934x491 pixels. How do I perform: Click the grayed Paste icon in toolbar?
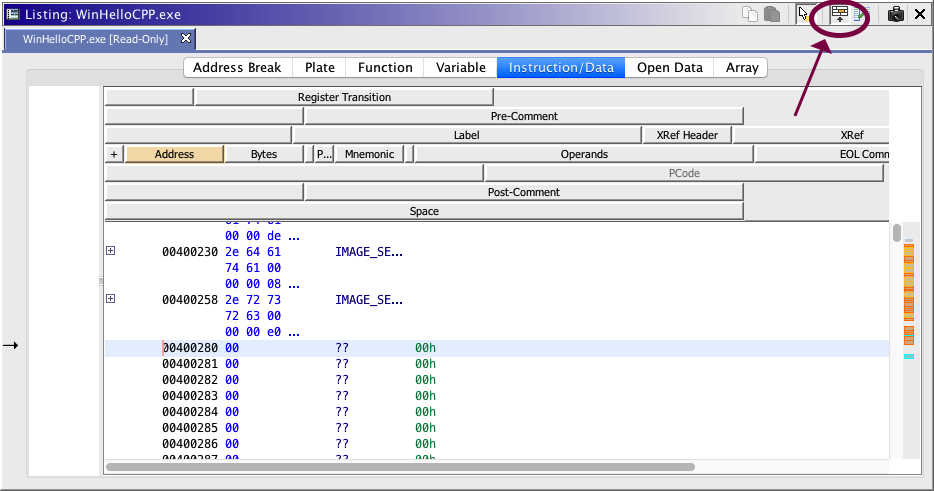click(x=772, y=14)
